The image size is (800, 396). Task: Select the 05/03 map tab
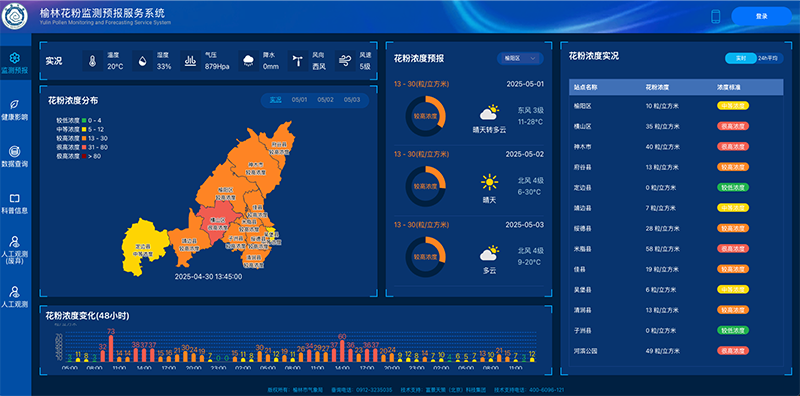click(352, 100)
